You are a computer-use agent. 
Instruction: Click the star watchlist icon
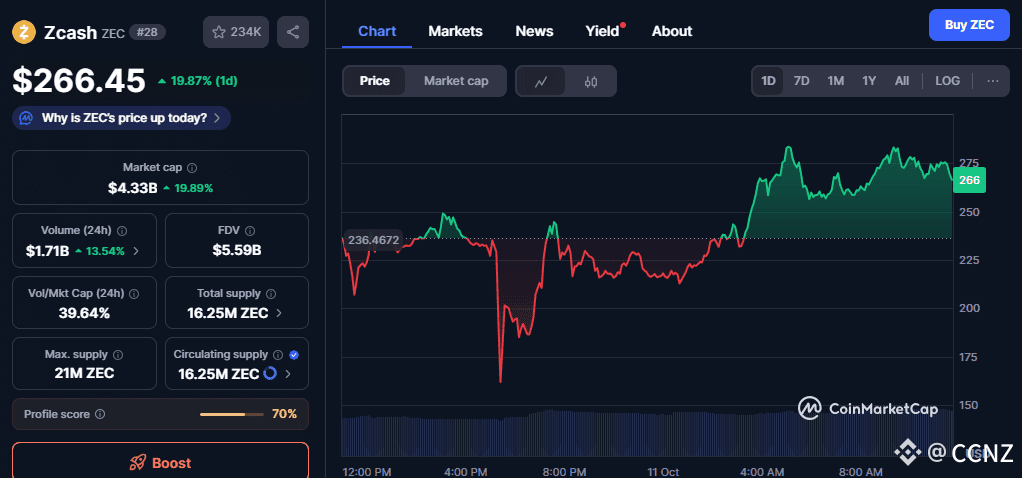coord(220,32)
